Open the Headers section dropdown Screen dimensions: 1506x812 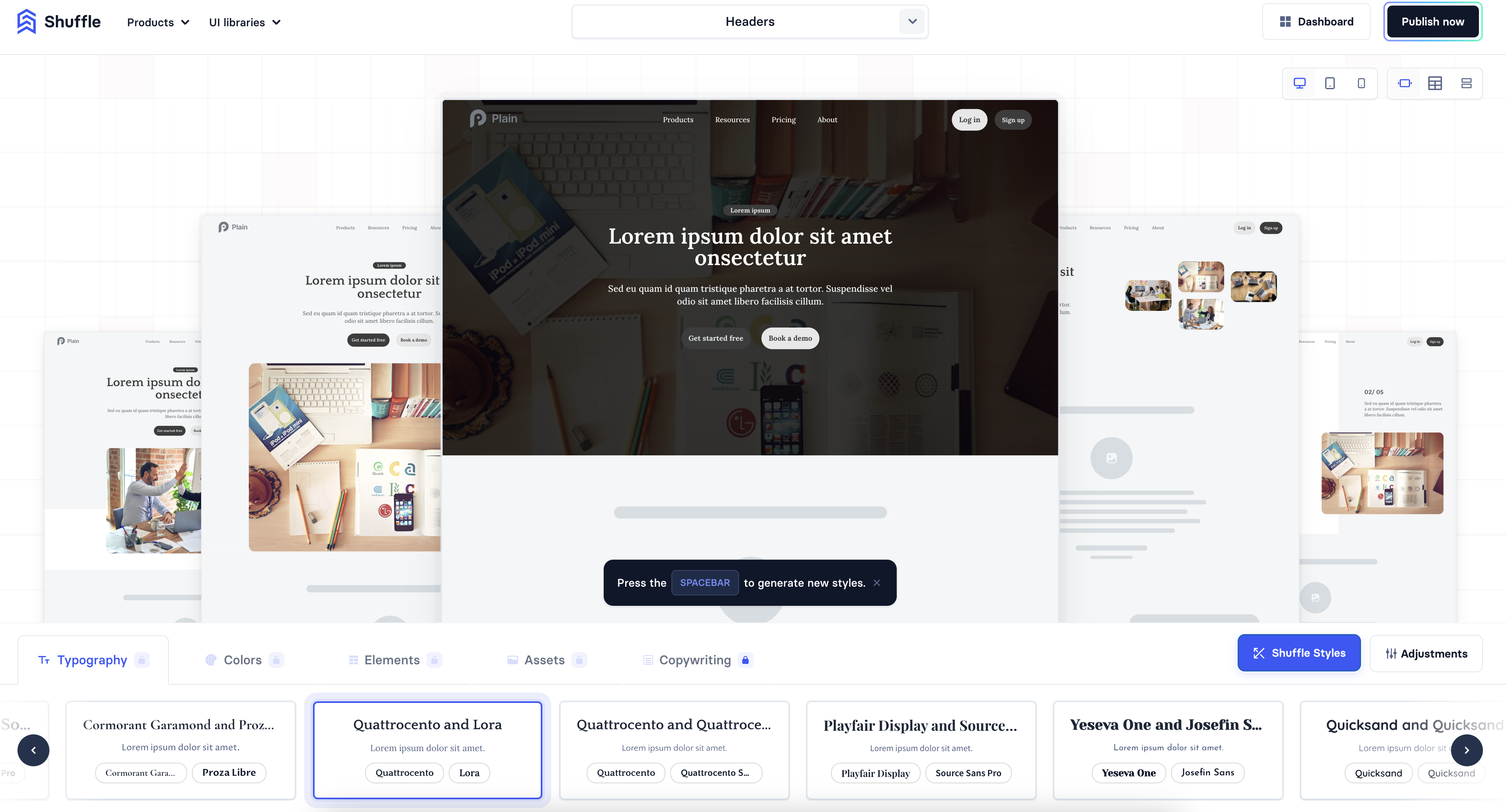click(912, 21)
